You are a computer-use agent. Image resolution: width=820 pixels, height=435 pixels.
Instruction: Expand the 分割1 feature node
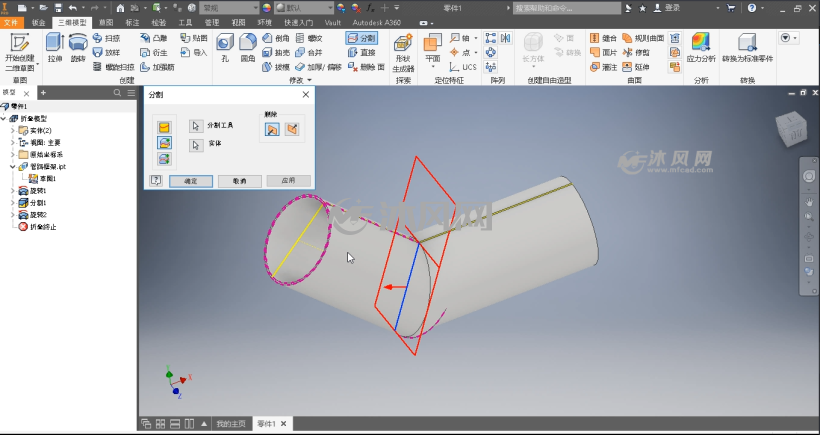13,202
